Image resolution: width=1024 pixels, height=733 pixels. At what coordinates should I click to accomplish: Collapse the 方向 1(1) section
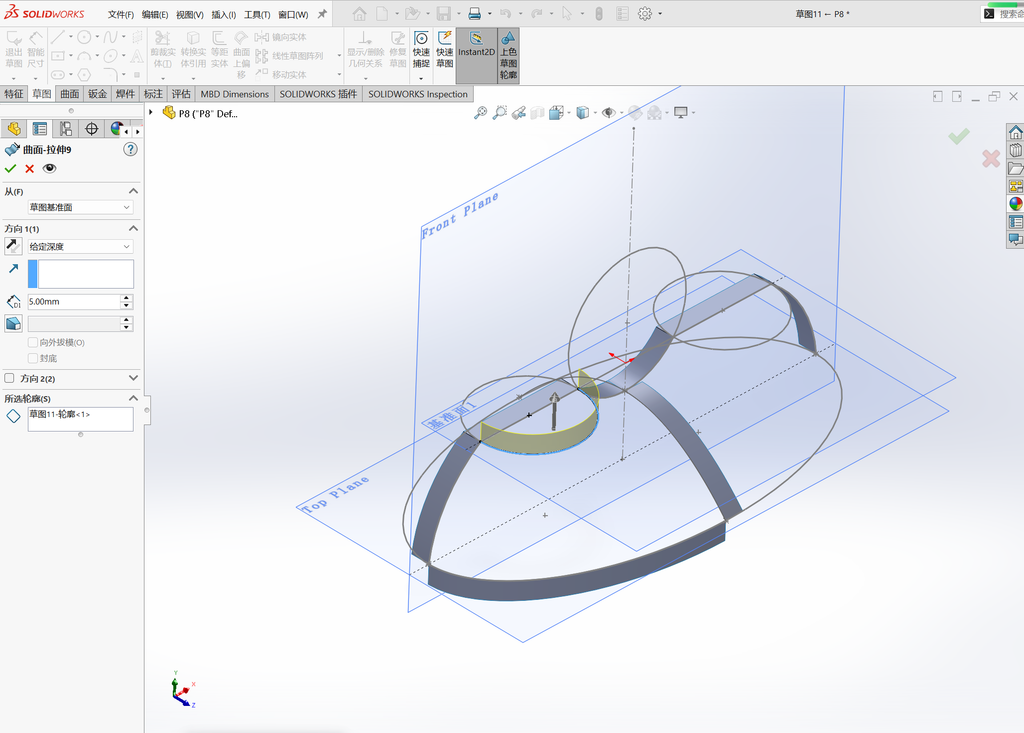133,229
